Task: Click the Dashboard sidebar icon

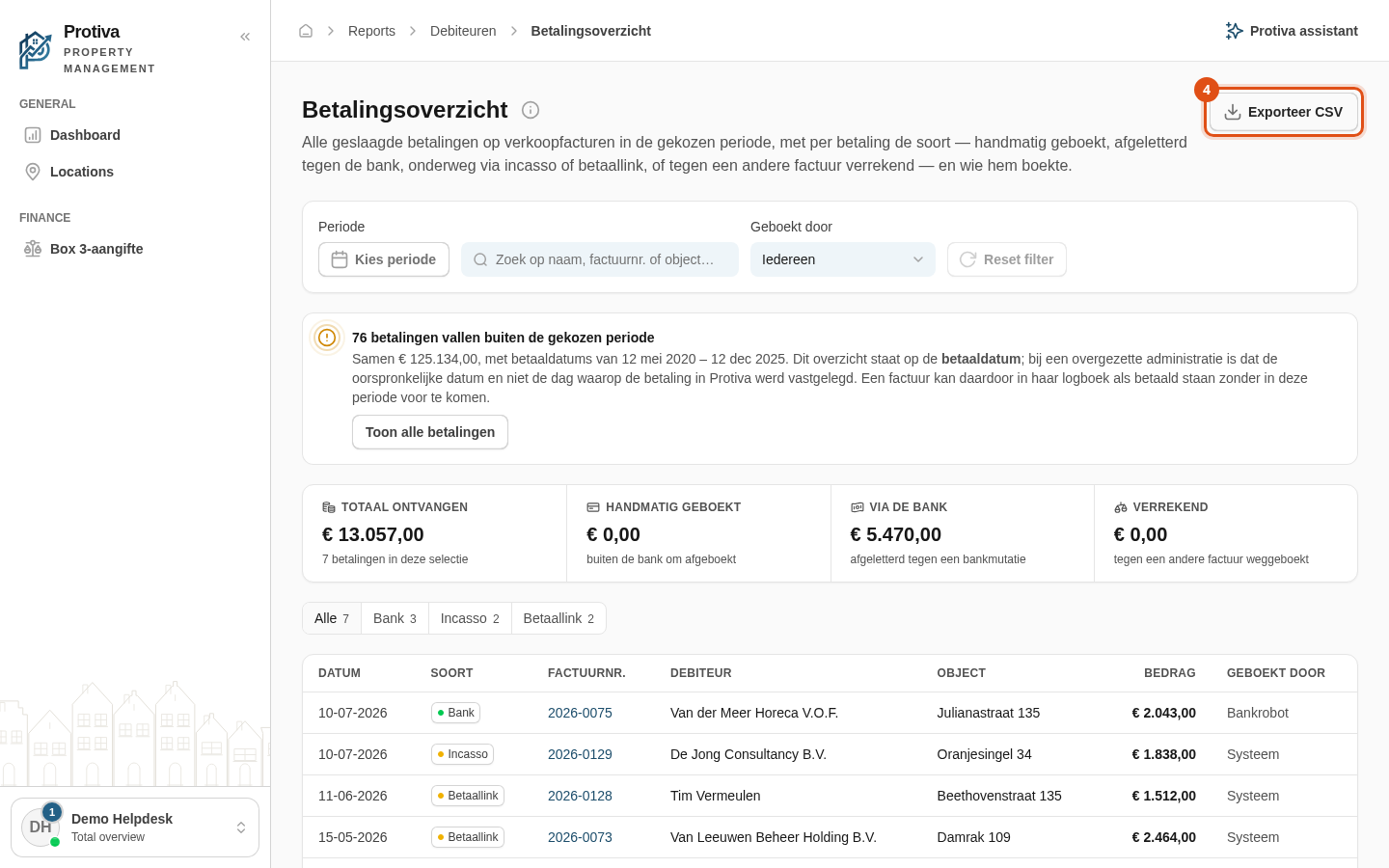Action: 33,135
